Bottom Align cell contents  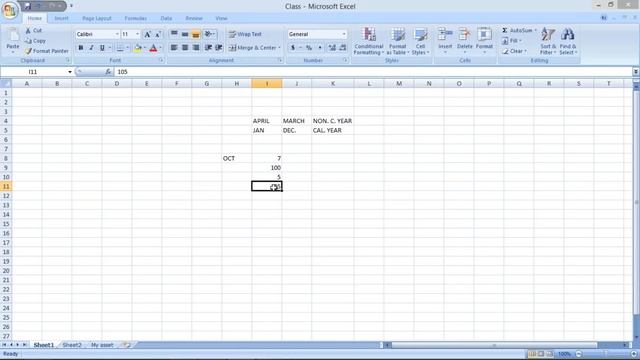pos(196,34)
